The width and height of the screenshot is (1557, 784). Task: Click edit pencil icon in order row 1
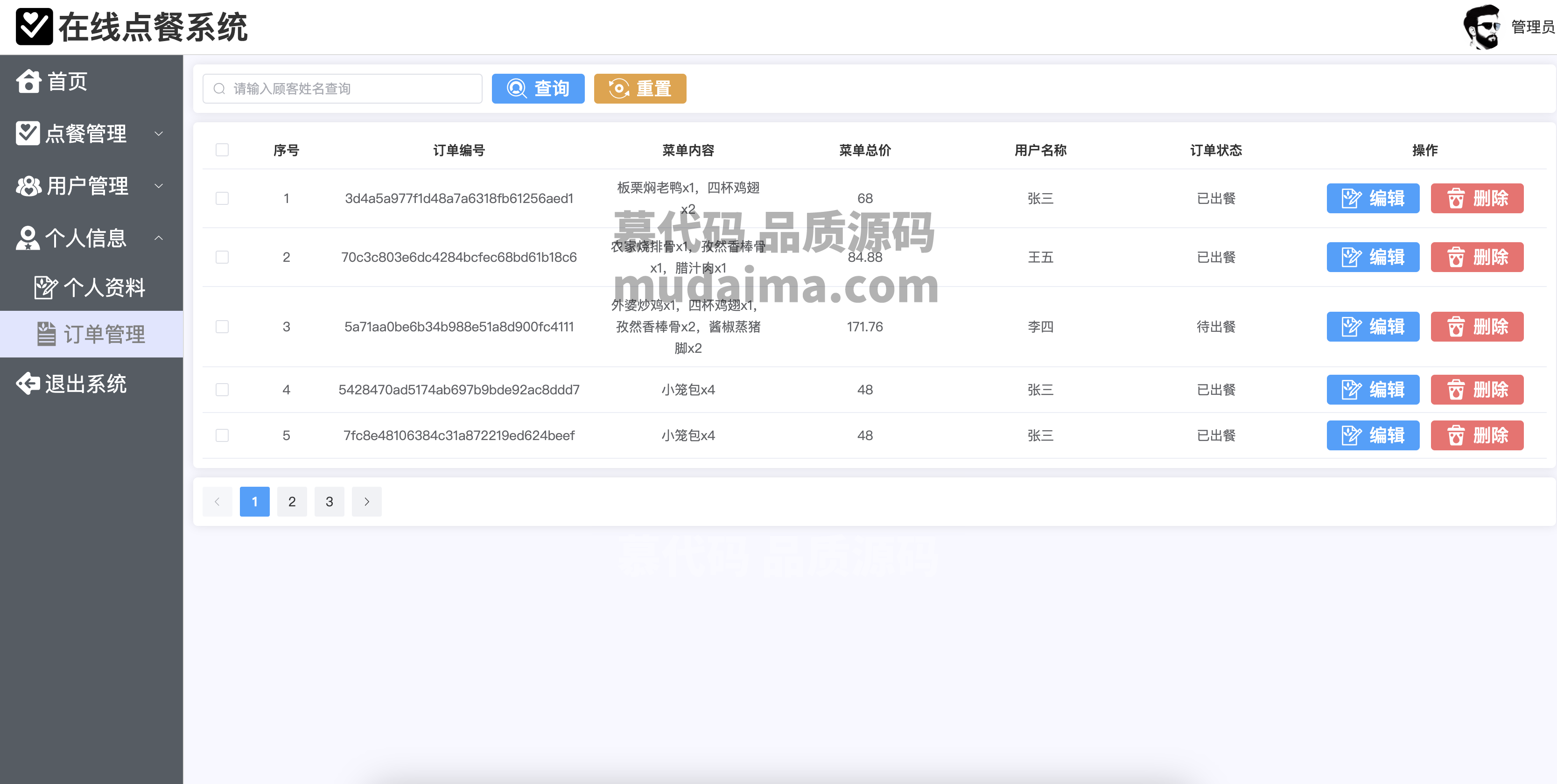pos(1352,198)
